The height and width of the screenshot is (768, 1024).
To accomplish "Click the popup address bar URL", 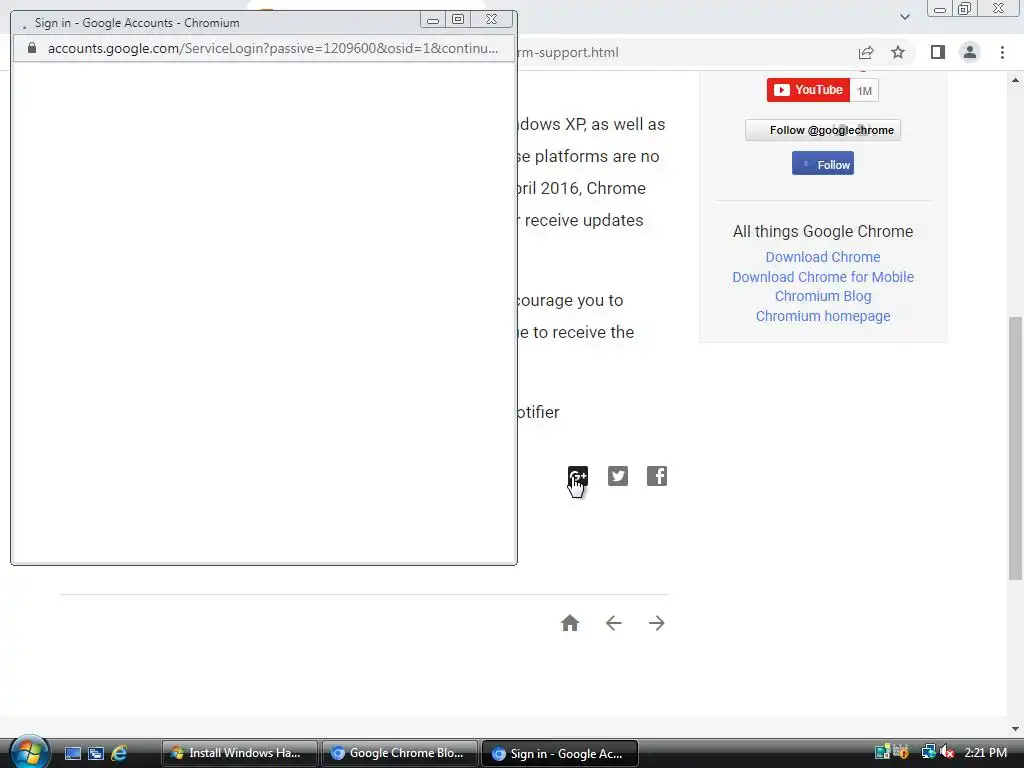I will (272, 48).
